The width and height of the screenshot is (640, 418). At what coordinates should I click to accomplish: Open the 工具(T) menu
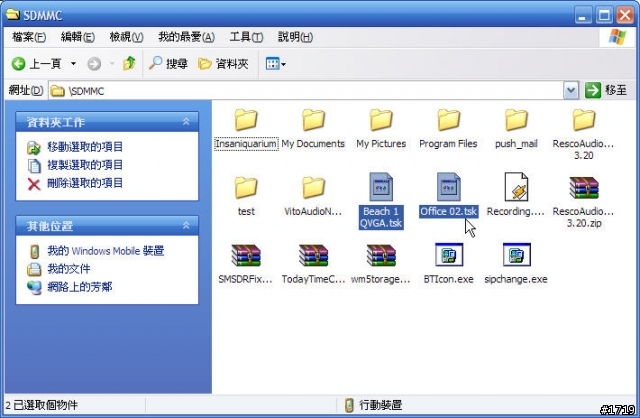tap(246, 37)
